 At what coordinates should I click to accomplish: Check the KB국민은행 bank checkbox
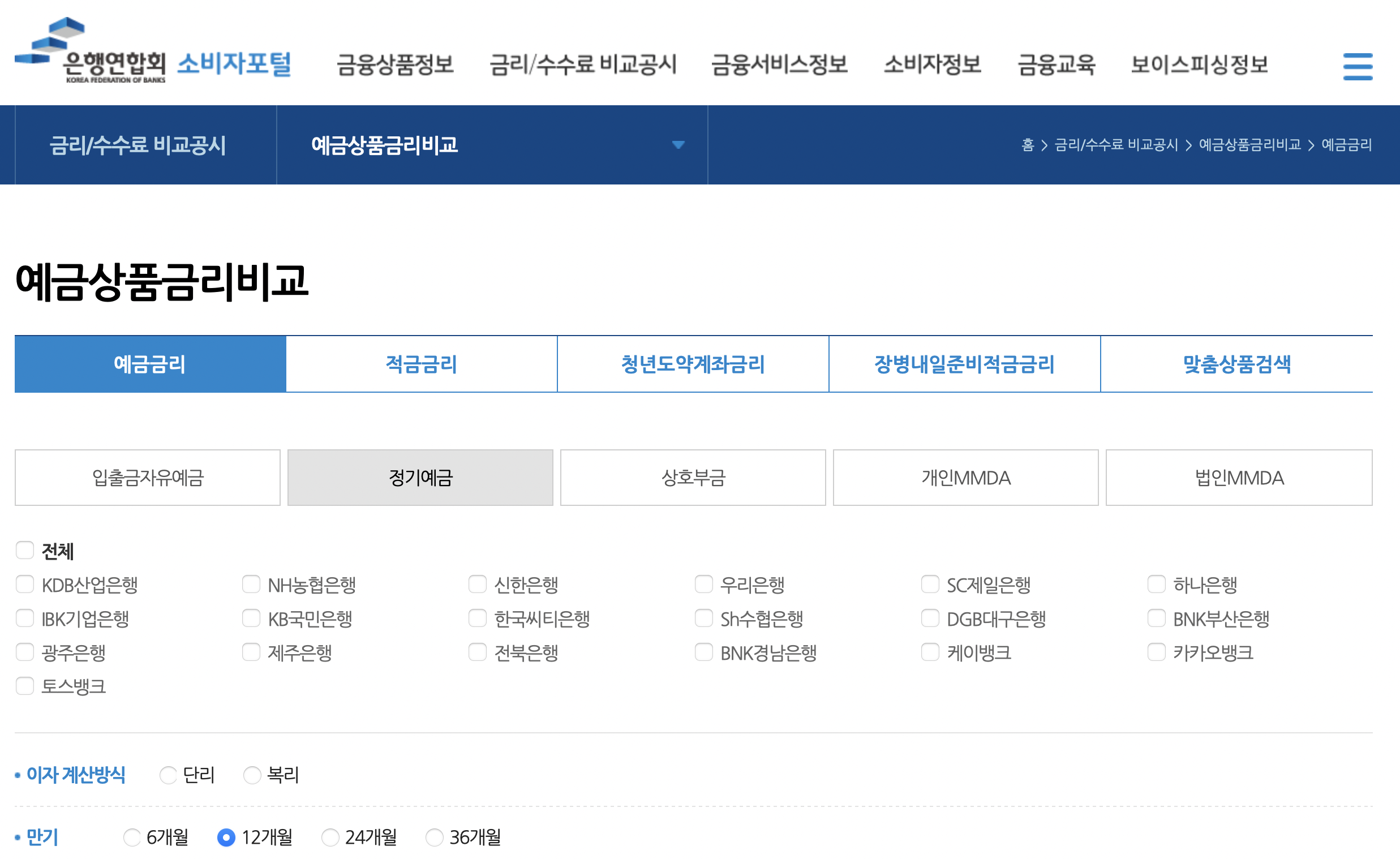pos(251,618)
